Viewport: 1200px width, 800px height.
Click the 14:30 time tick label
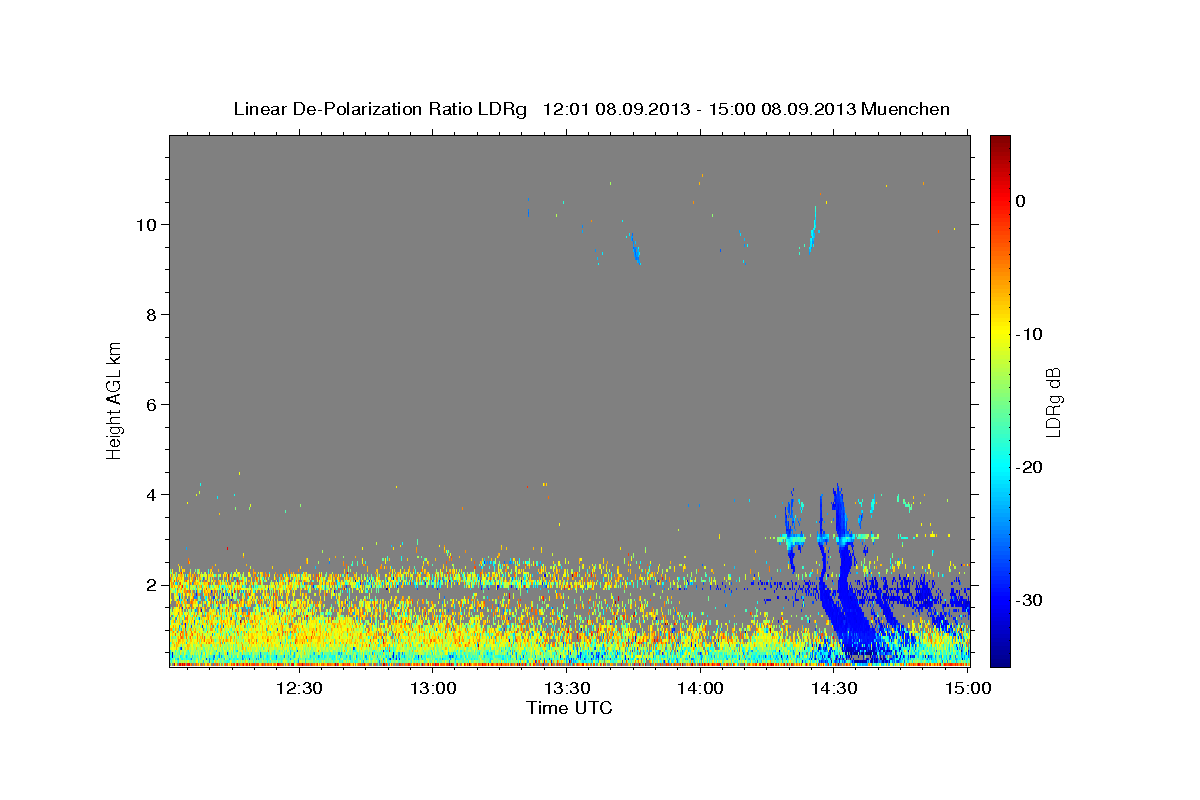(835, 688)
